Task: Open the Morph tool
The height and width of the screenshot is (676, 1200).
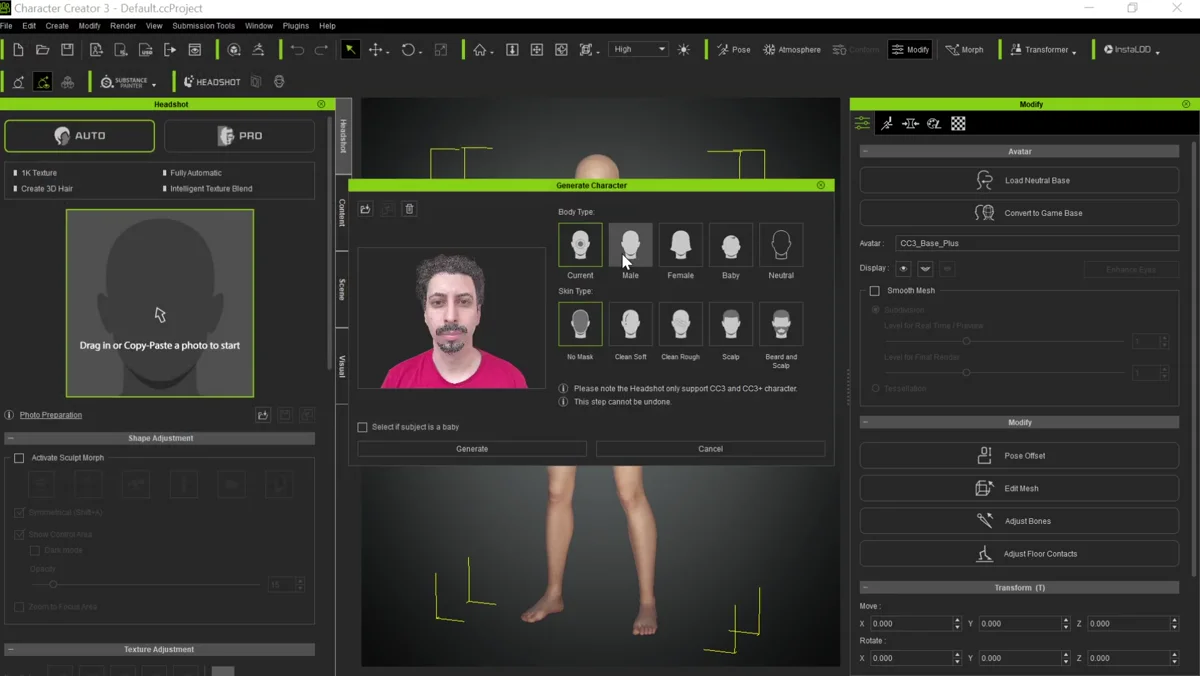Action: point(965,49)
